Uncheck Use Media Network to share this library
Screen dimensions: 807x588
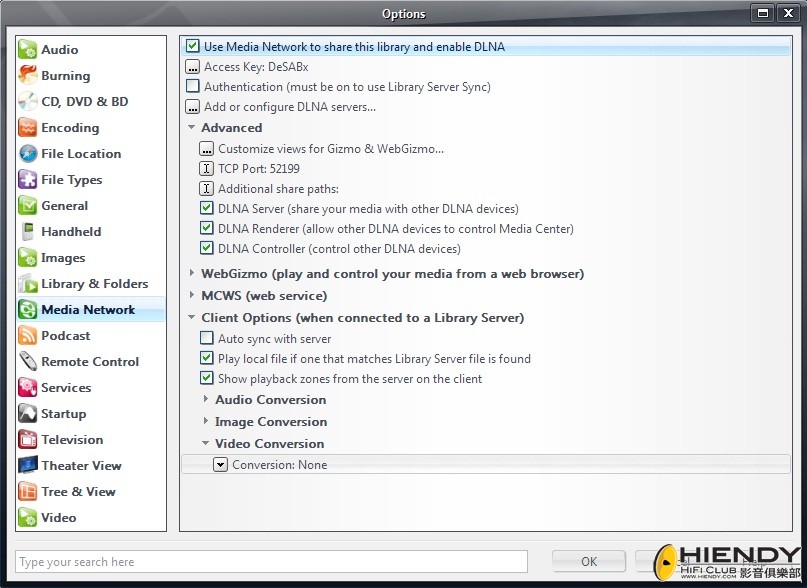pyautogui.click(x=192, y=46)
